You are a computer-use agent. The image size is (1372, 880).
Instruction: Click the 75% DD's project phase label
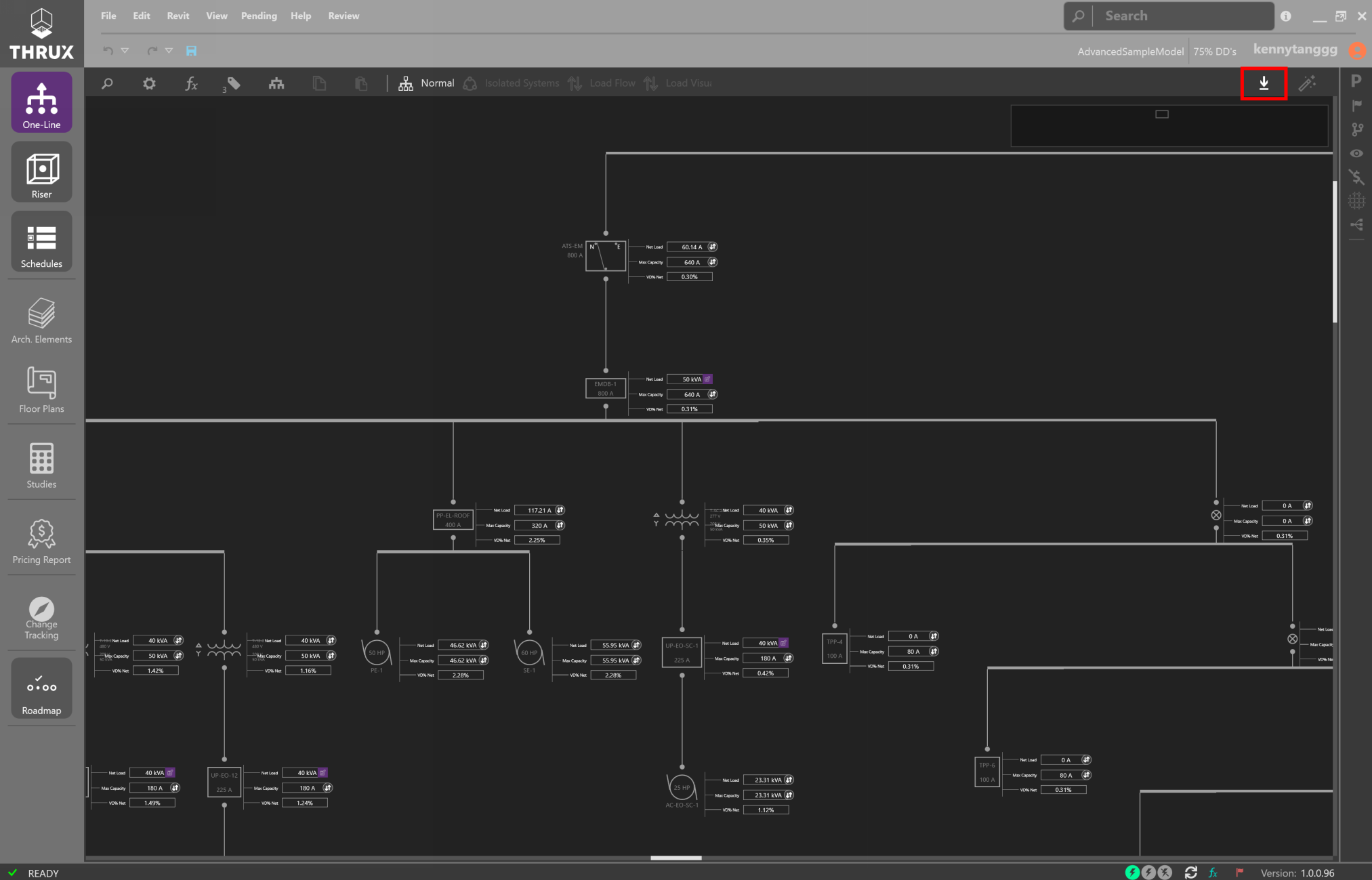[x=1215, y=51]
